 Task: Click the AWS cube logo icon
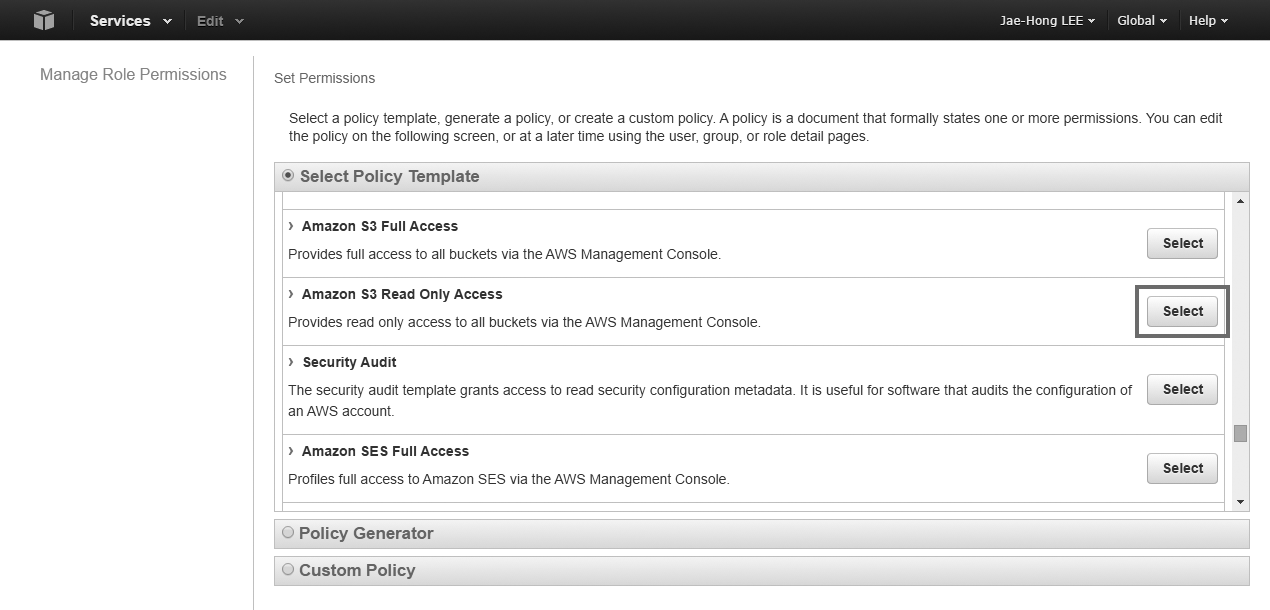point(43,20)
